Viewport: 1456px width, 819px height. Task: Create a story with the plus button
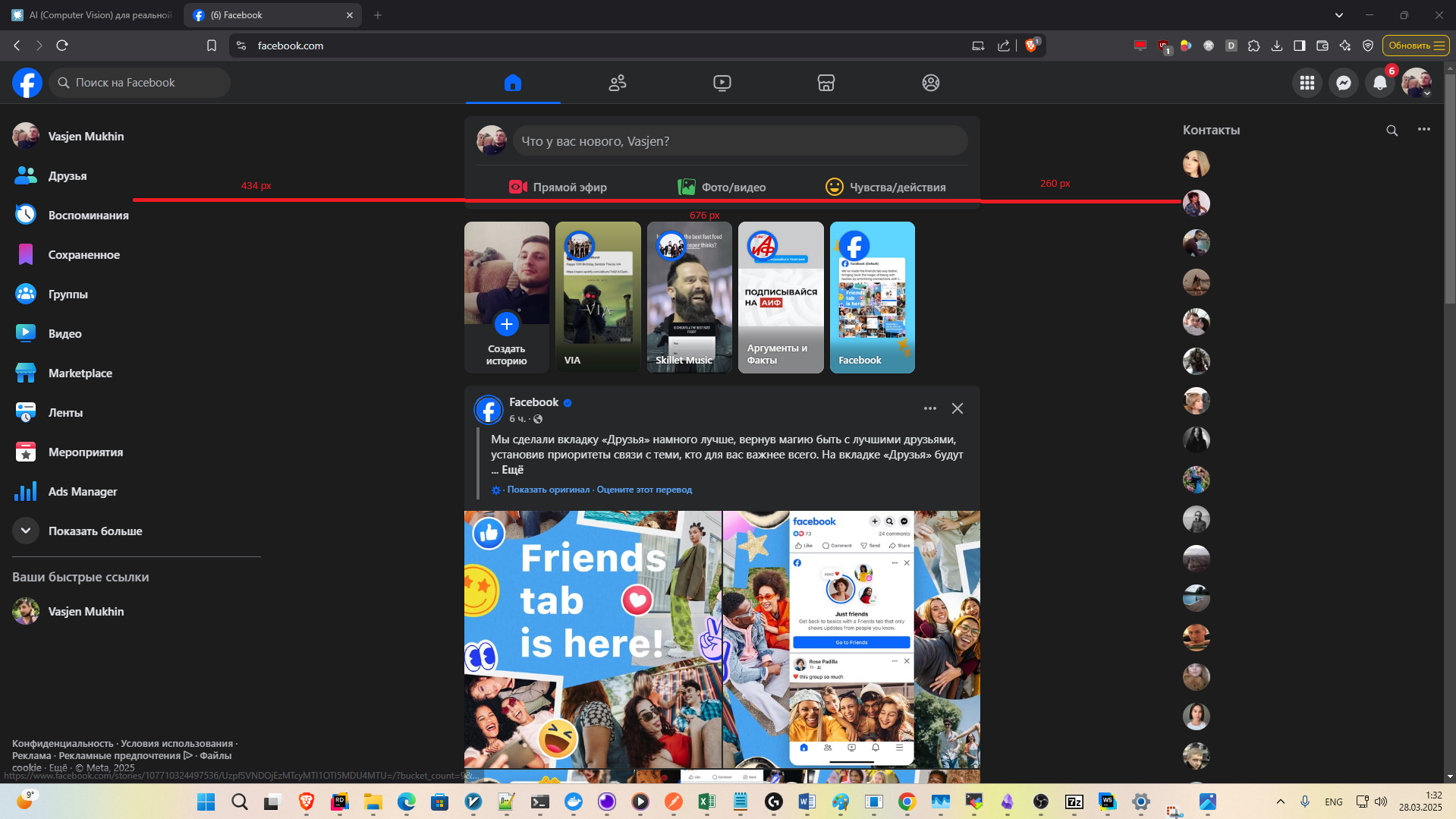(x=507, y=324)
